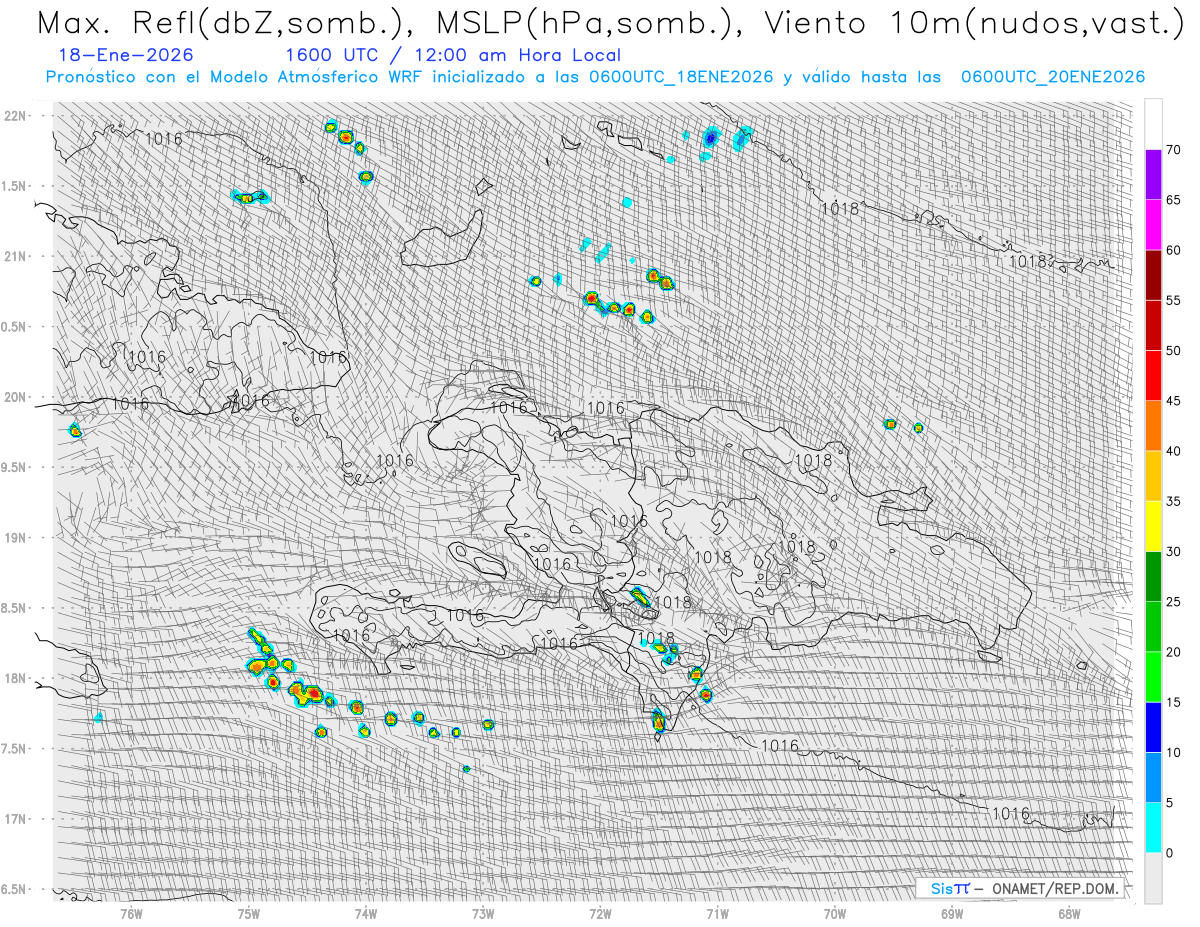Click the '1.5N' latitude axis label
Screen dimensions: 1200x927
14,186
